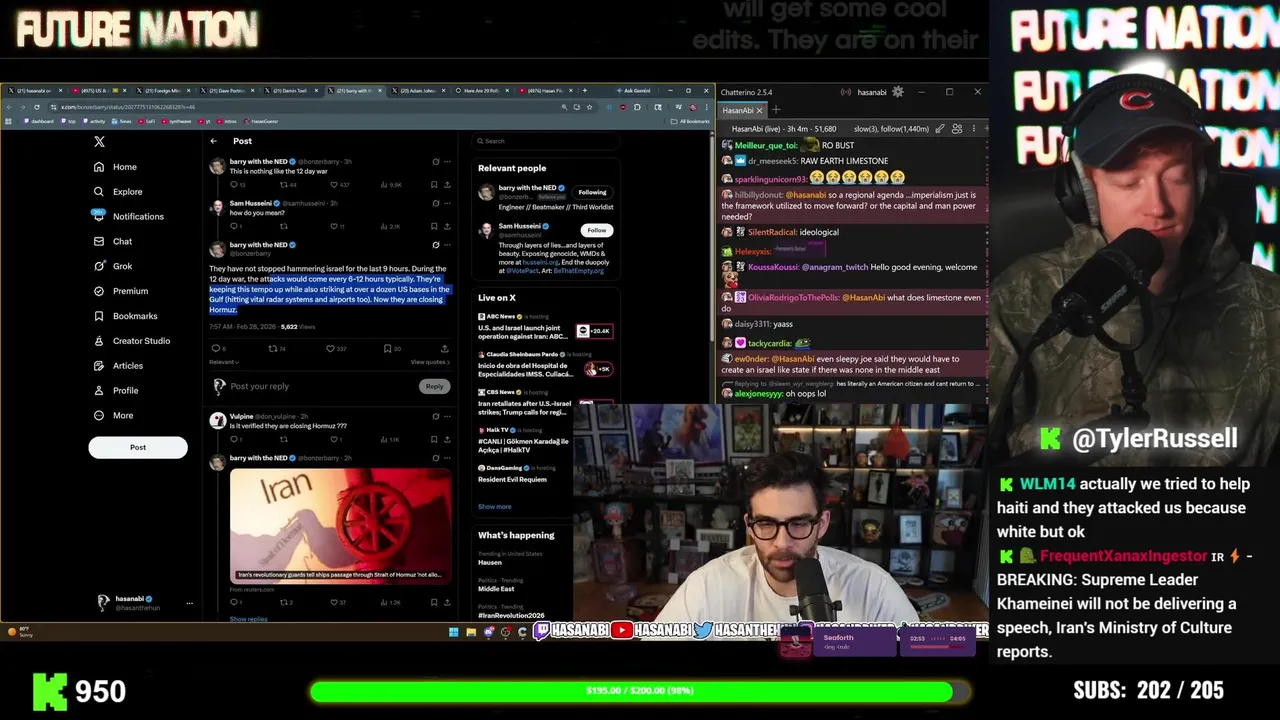
Task: Open more options on Vulpine's reply
Action: pos(447,416)
